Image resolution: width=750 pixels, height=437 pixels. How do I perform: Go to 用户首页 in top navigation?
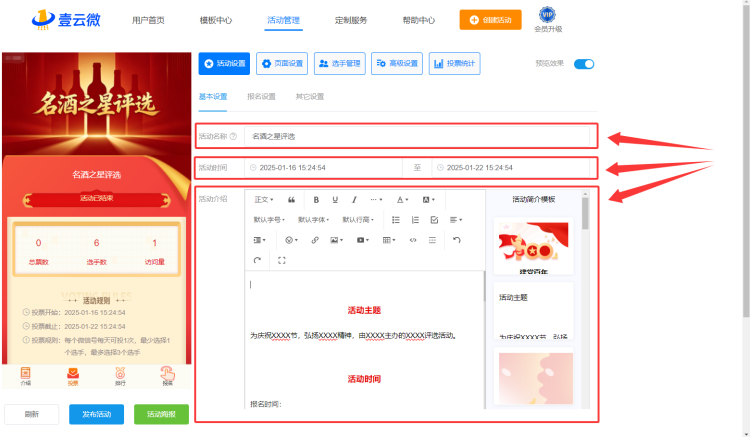click(x=148, y=20)
